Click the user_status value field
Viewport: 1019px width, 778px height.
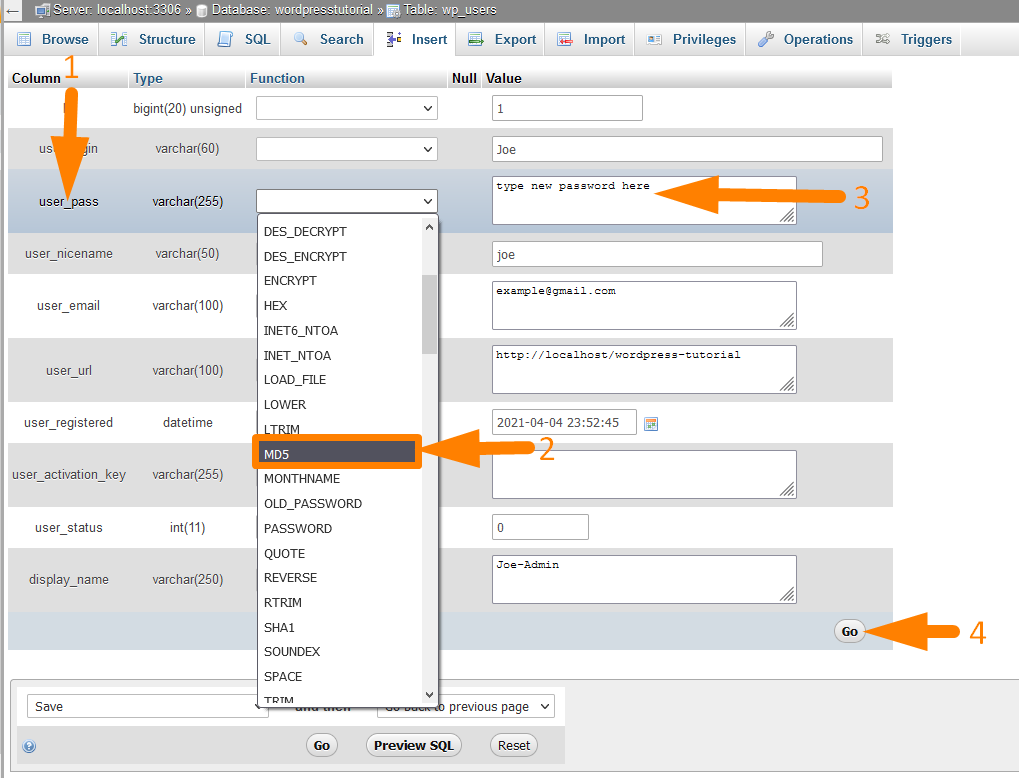pos(540,527)
